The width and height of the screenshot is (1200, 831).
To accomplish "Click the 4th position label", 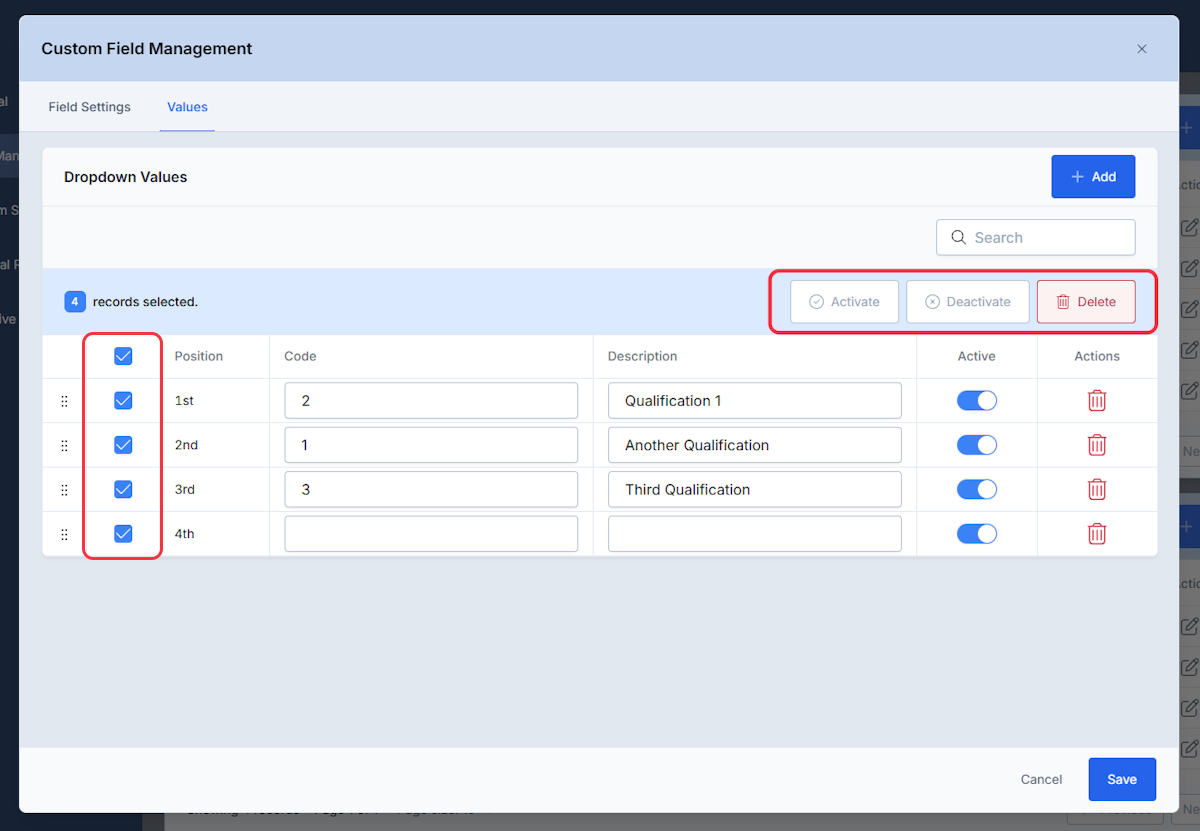I will coord(185,534).
